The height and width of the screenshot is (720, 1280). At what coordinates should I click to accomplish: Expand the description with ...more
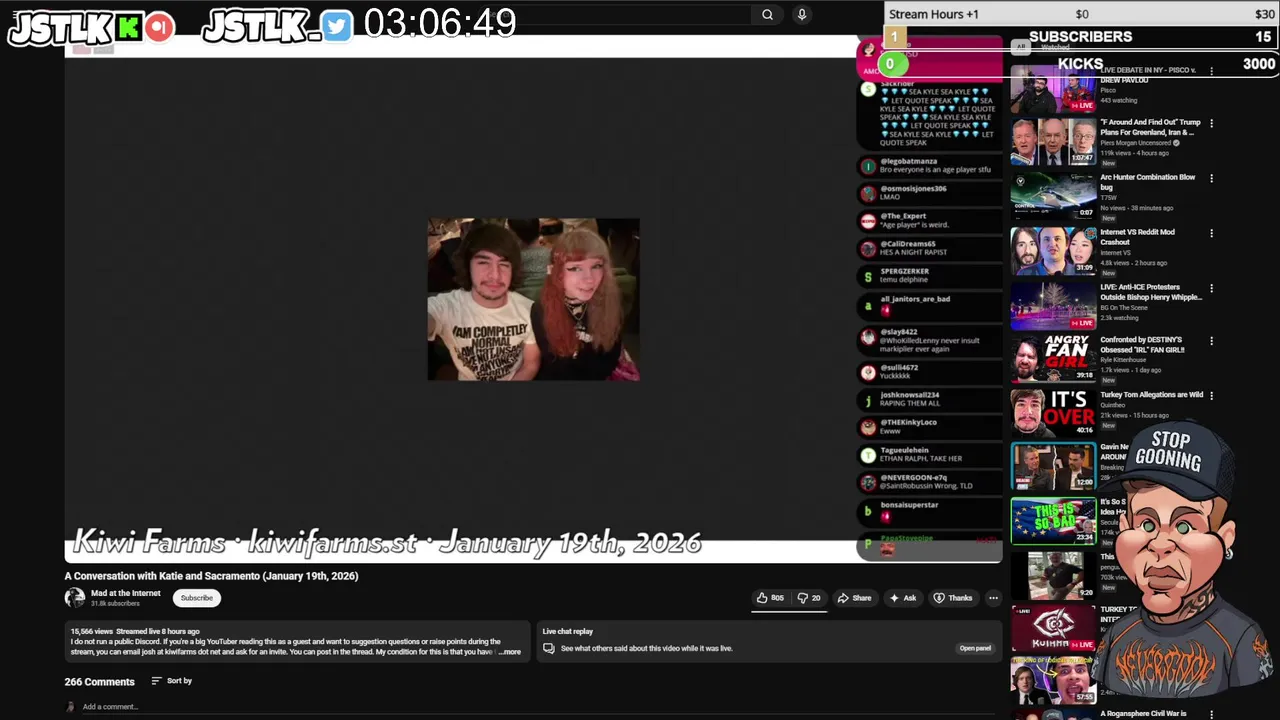pyautogui.click(x=510, y=652)
